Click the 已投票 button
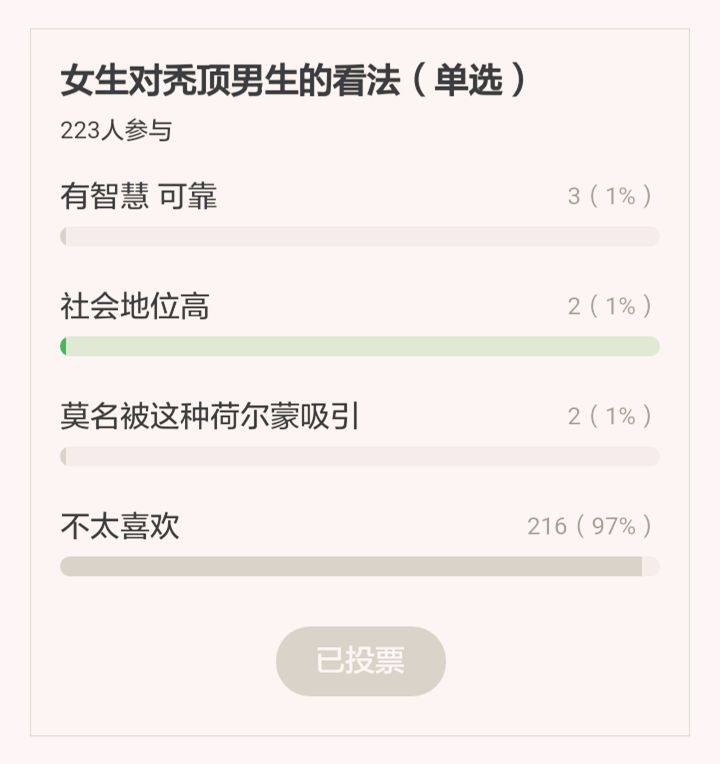Image resolution: width=720 pixels, height=764 pixels. coord(360,661)
